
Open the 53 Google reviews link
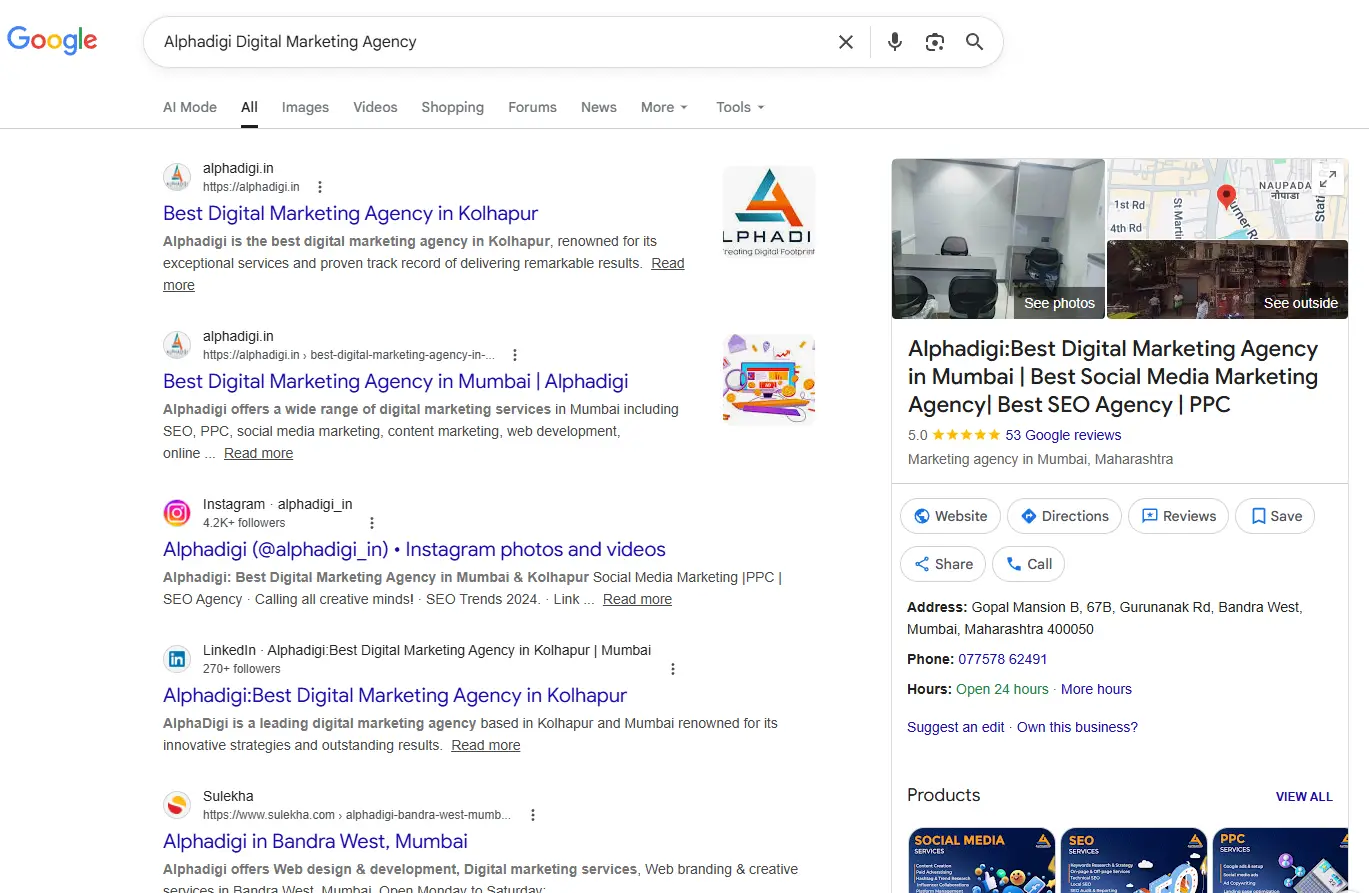[1063, 435]
